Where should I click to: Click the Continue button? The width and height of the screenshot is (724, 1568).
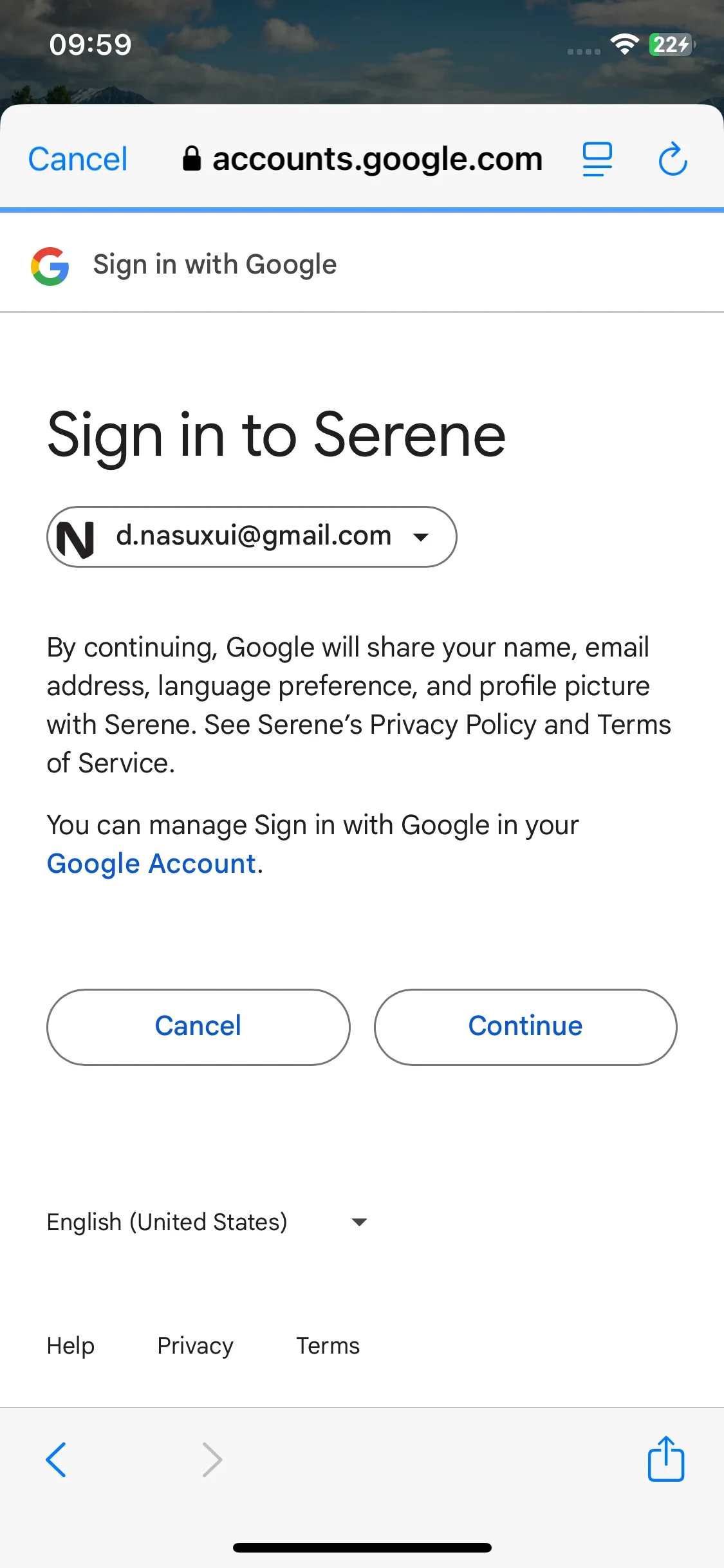point(525,1027)
